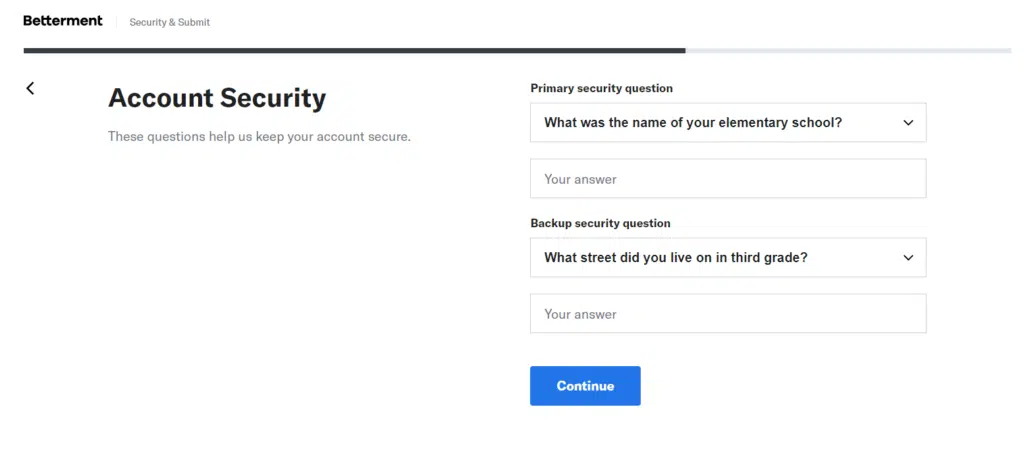The height and width of the screenshot is (459, 1024).
Task: Click the Primary security question label
Action: point(601,88)
